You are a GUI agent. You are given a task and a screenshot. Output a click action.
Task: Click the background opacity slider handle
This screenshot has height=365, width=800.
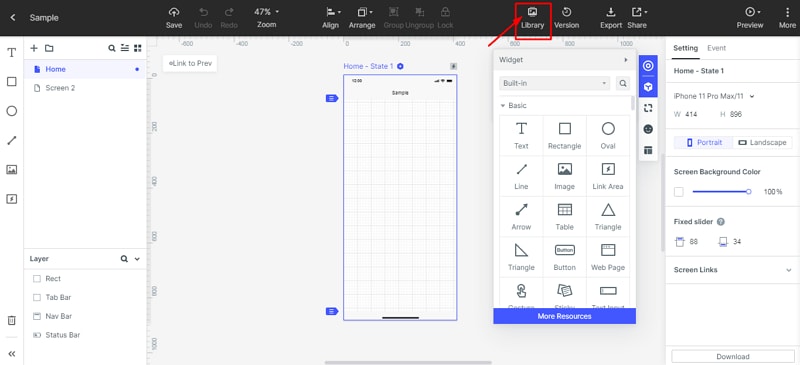pos(748,191)
